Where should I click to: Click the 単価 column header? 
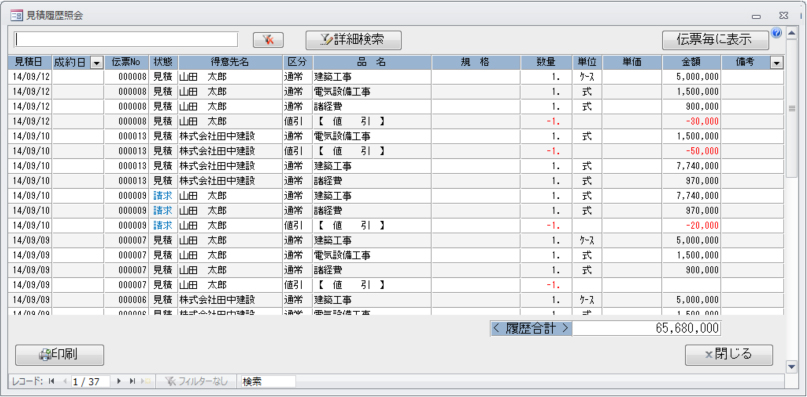632,62
